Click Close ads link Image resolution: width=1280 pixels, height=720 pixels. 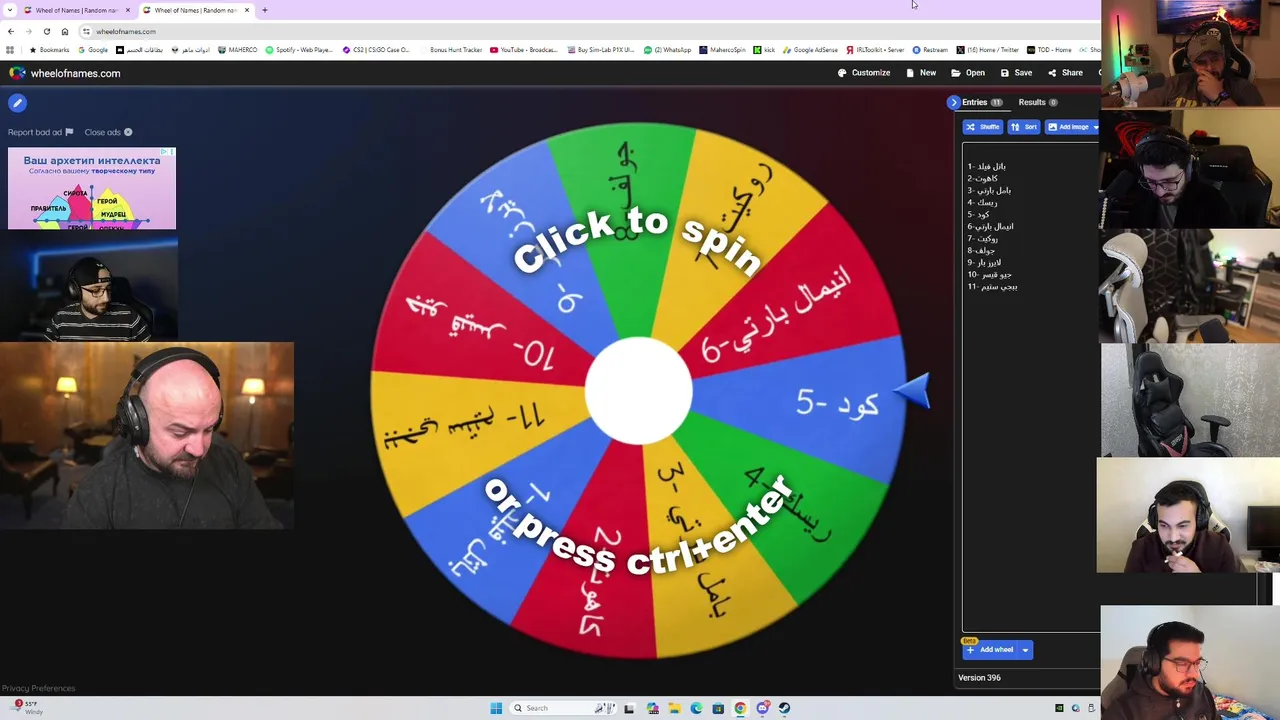tap(108, 132)
